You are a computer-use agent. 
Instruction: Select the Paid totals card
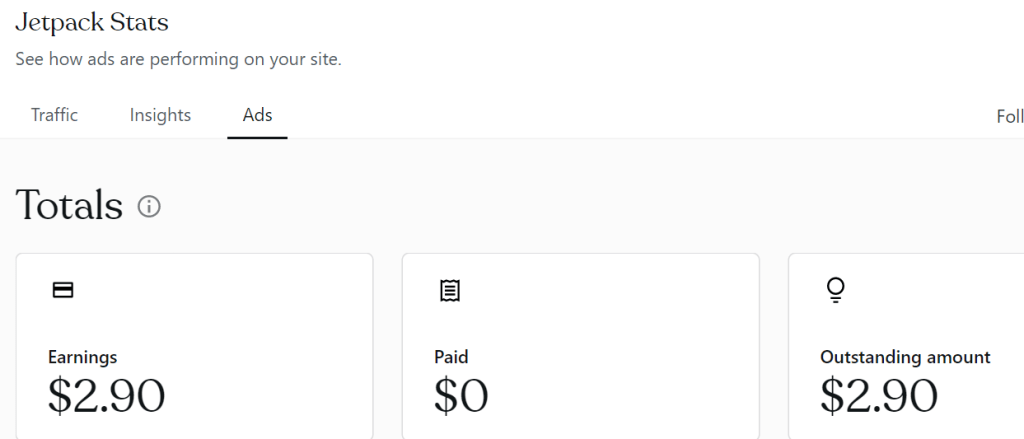pos(580,320)
